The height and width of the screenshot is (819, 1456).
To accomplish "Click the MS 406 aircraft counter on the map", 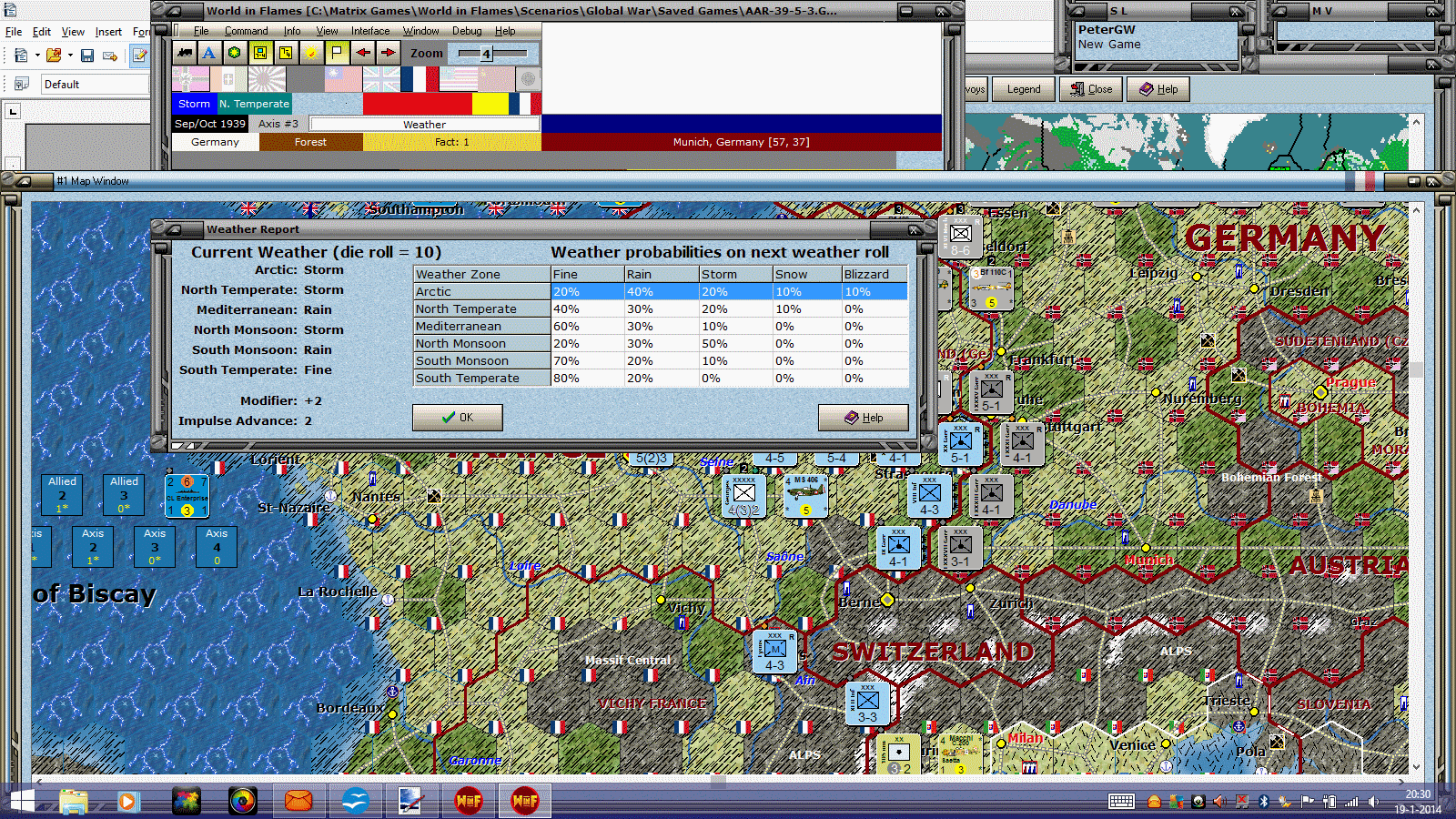I will coord(805,496).
